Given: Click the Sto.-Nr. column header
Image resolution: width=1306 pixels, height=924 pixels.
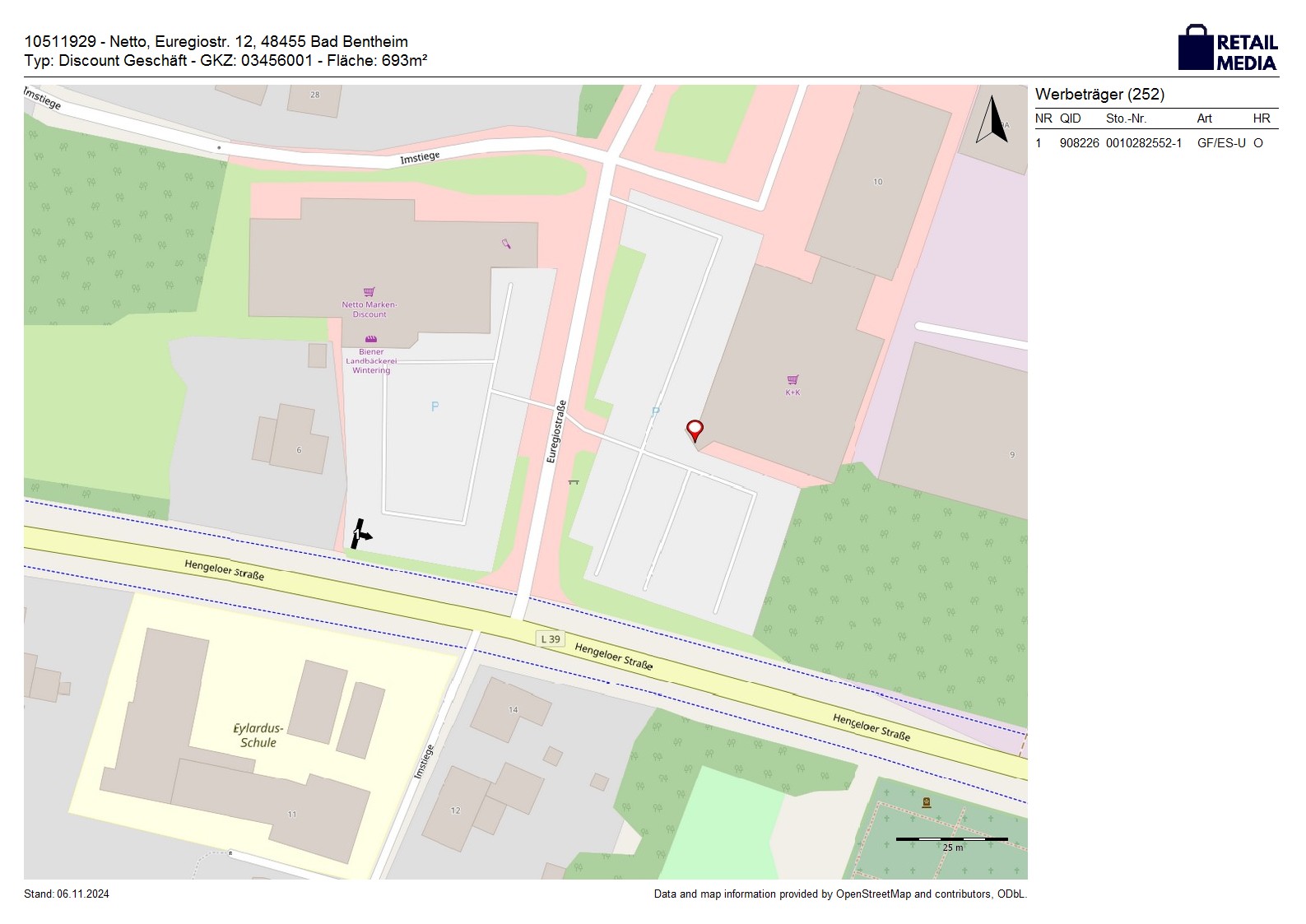Looking at the screenshot, I should click(1126, 118).
